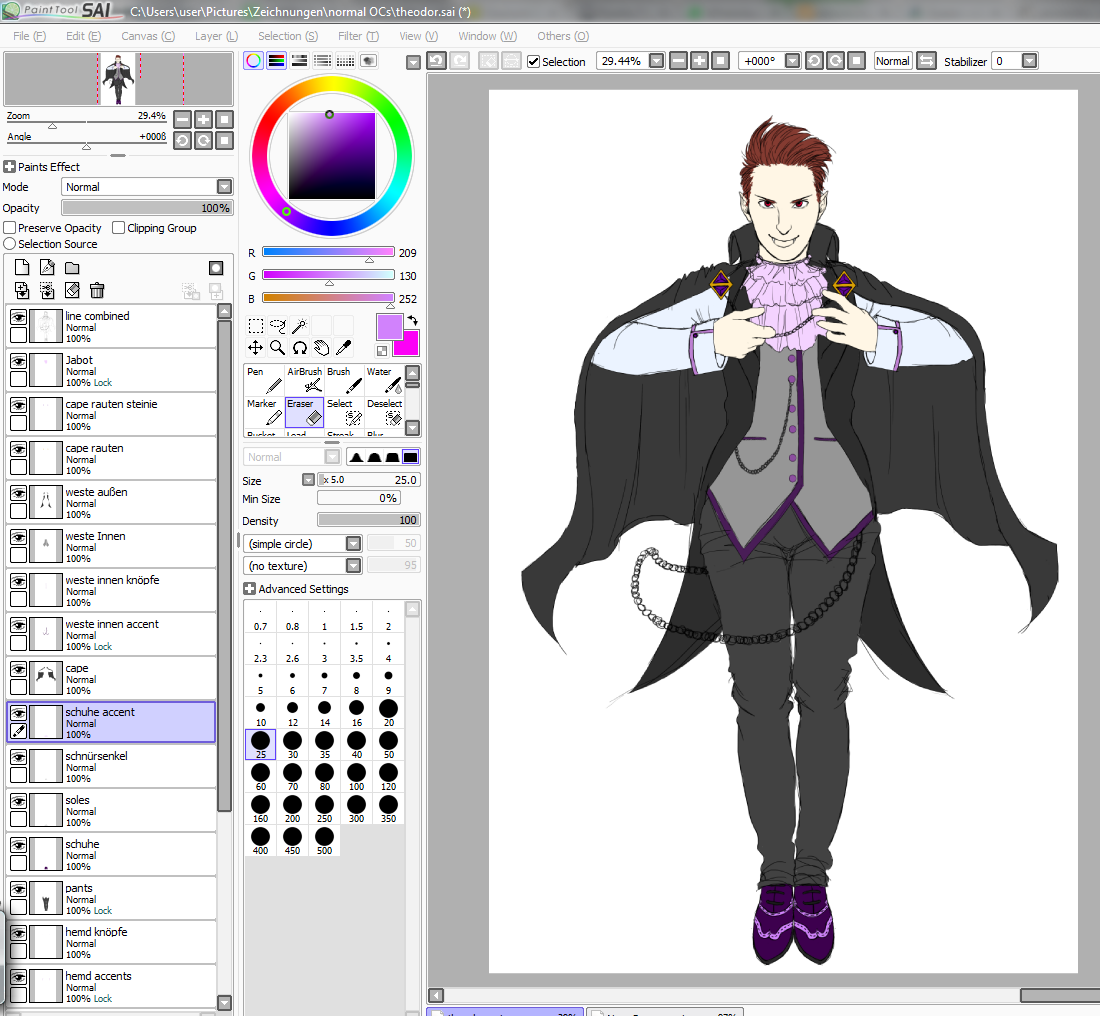Open the Canvas menu
The height and width of the screenshot is (1016, 1100).
(x=147, y=36)
